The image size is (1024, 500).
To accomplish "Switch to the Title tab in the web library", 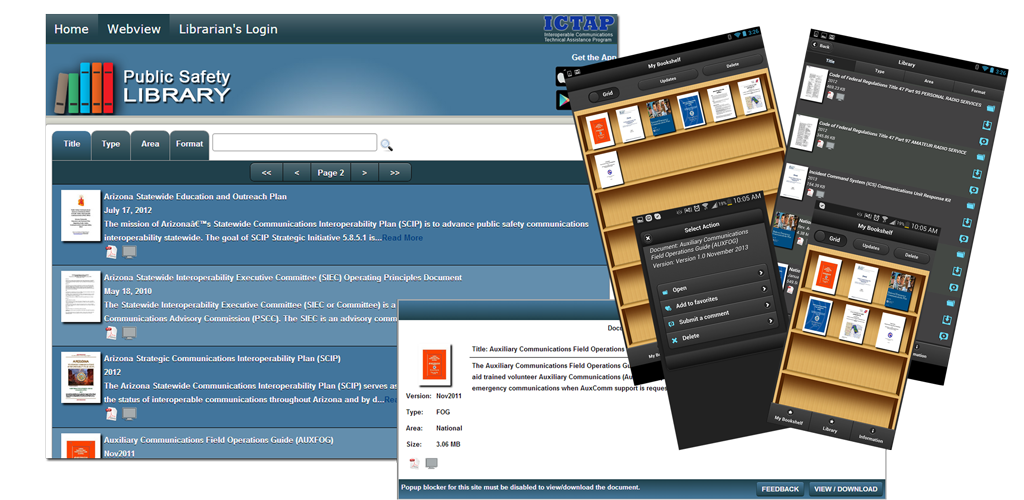I will (72, 144).
